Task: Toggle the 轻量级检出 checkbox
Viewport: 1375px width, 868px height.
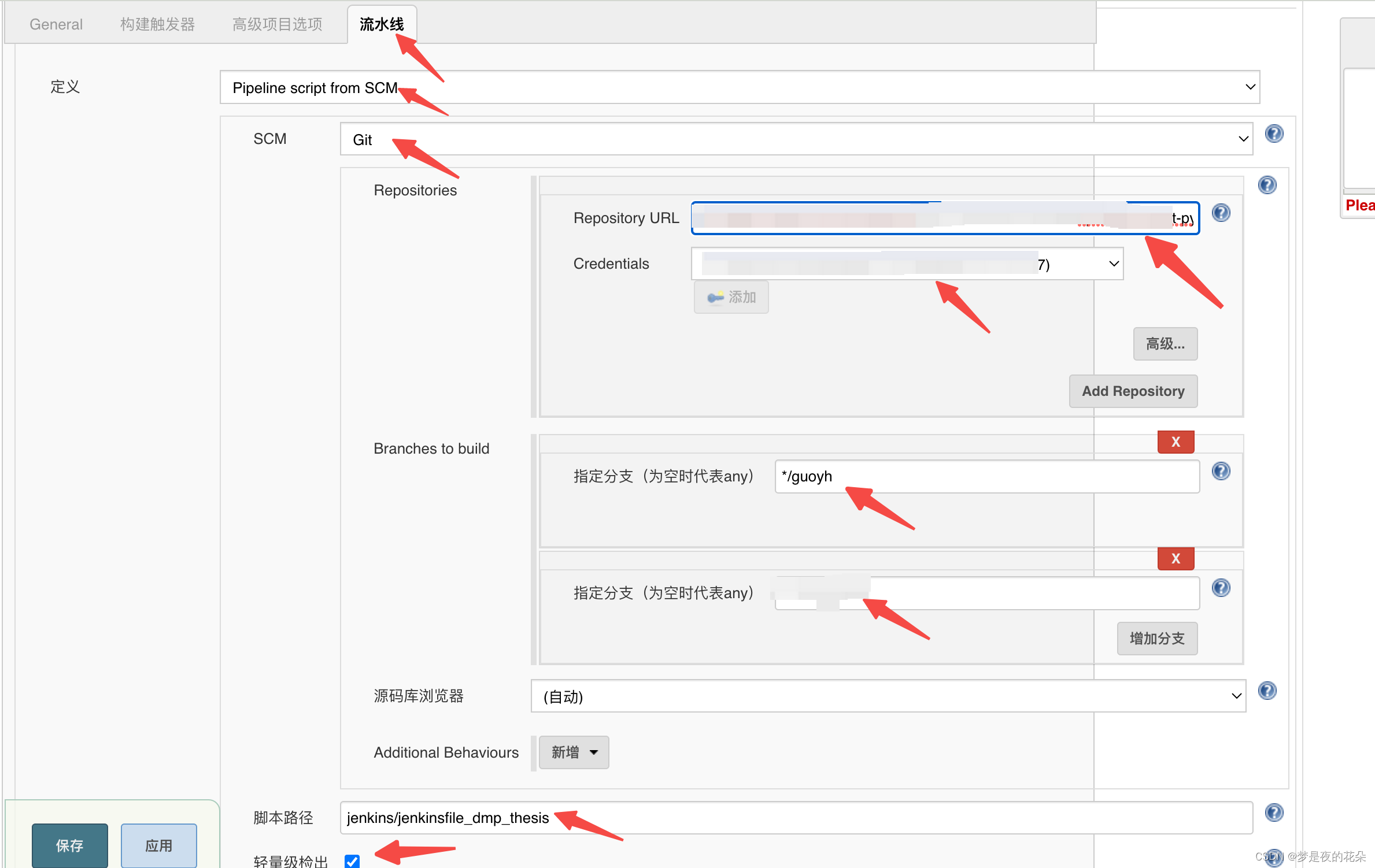Action: 352,861
